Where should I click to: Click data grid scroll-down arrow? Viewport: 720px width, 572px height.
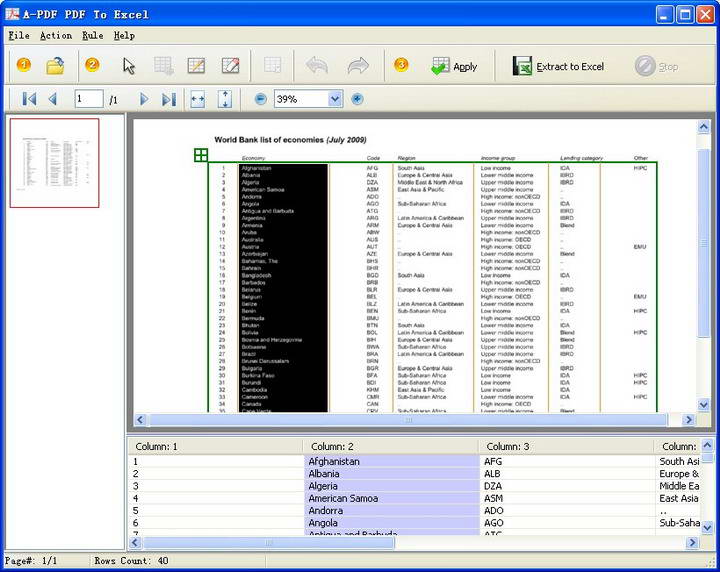[x=708, y=528]
